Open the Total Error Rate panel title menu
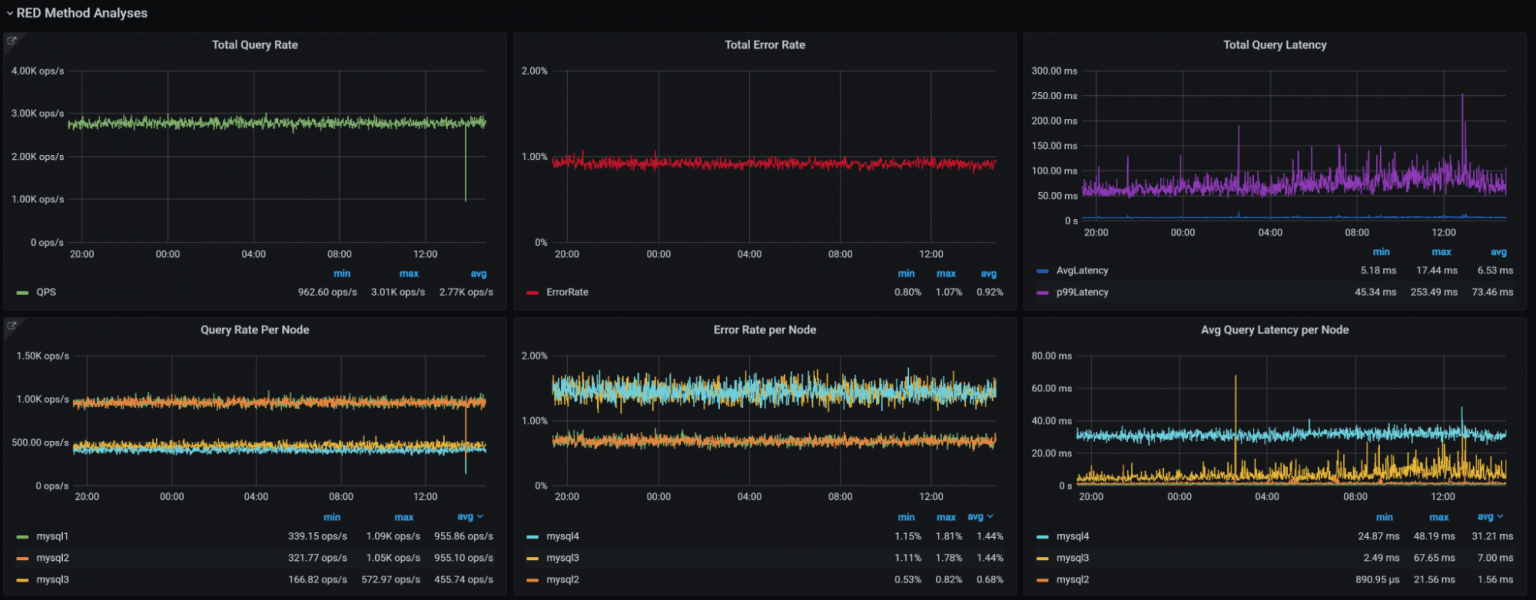Screen dimensions: 1536x600 (764, 44)
